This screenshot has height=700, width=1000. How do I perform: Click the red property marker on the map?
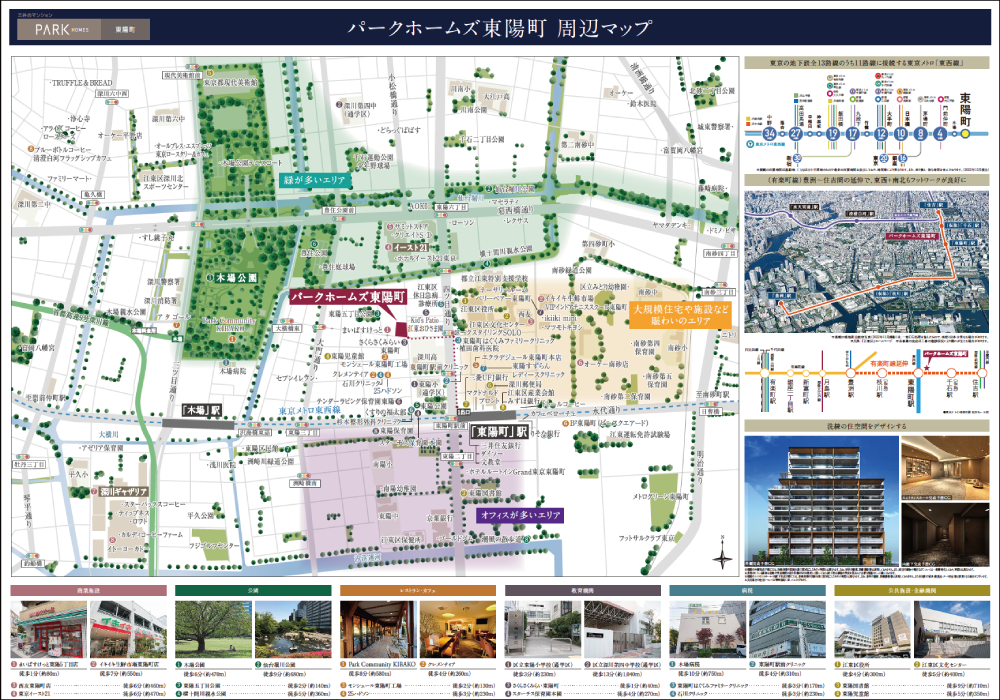coord(401,329)
